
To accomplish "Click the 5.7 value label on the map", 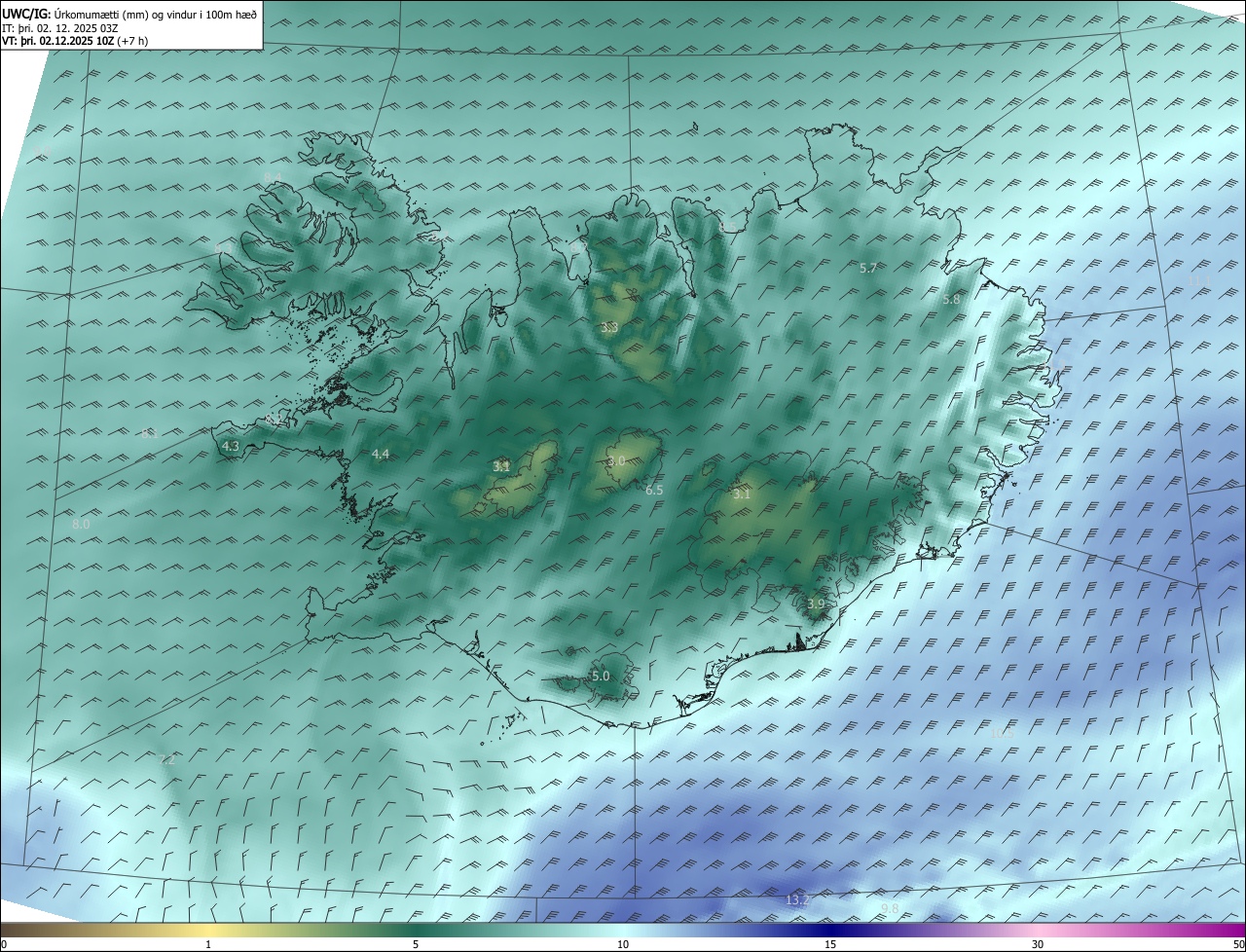I will coord(869,268).
